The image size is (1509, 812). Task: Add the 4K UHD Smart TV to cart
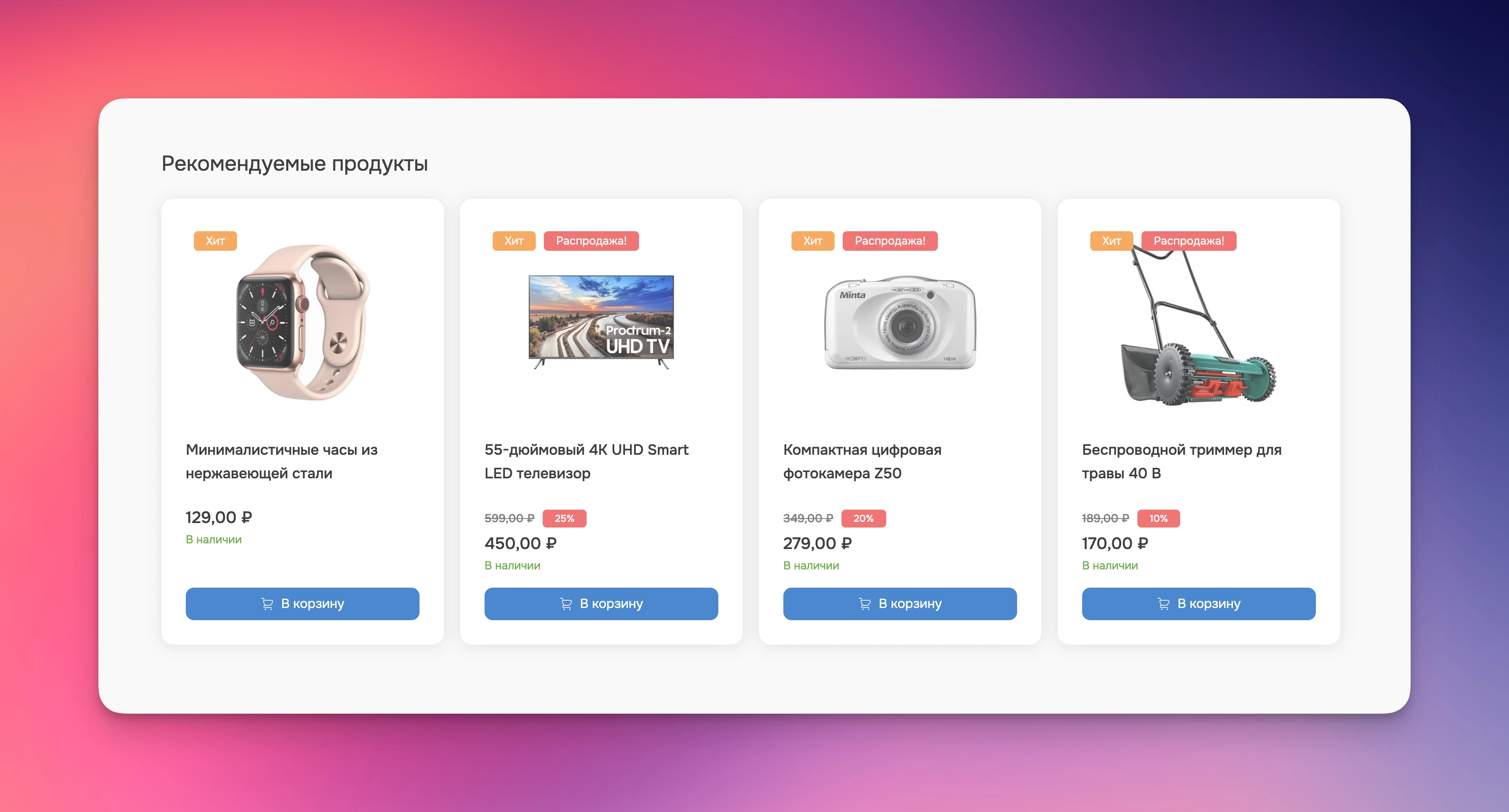click(601, 604)
